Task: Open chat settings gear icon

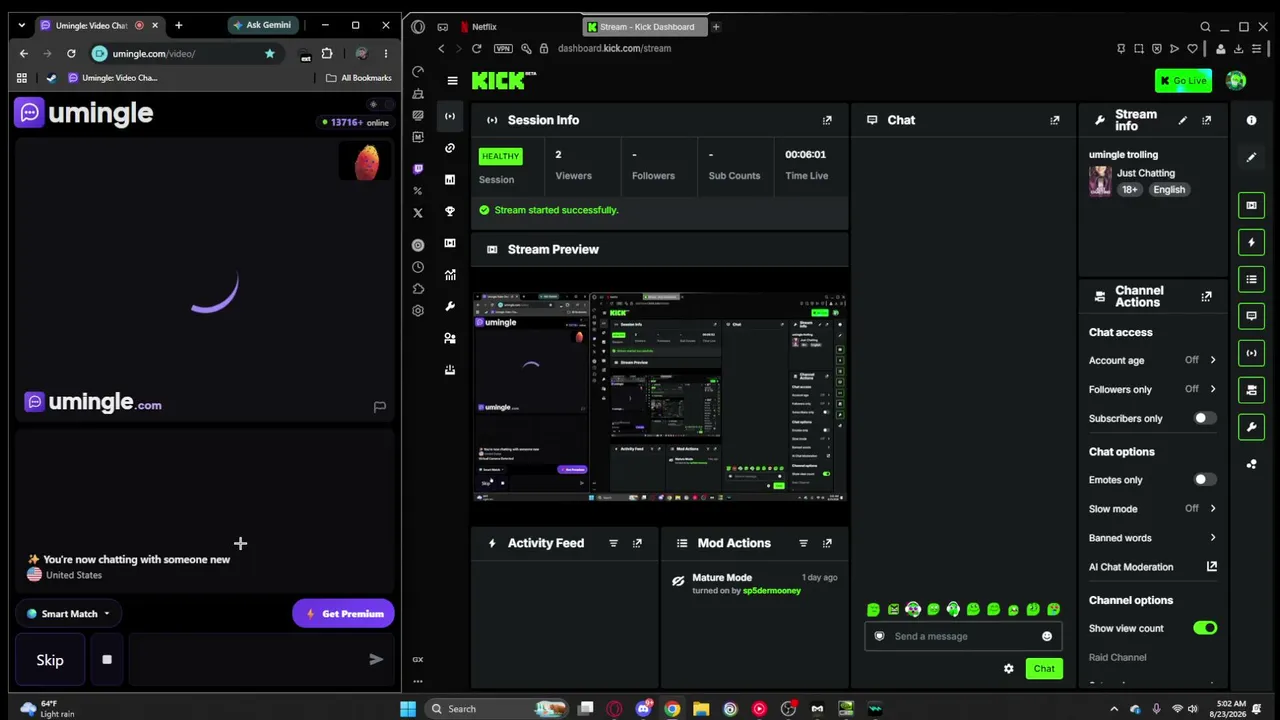Action: point(1008,669)
